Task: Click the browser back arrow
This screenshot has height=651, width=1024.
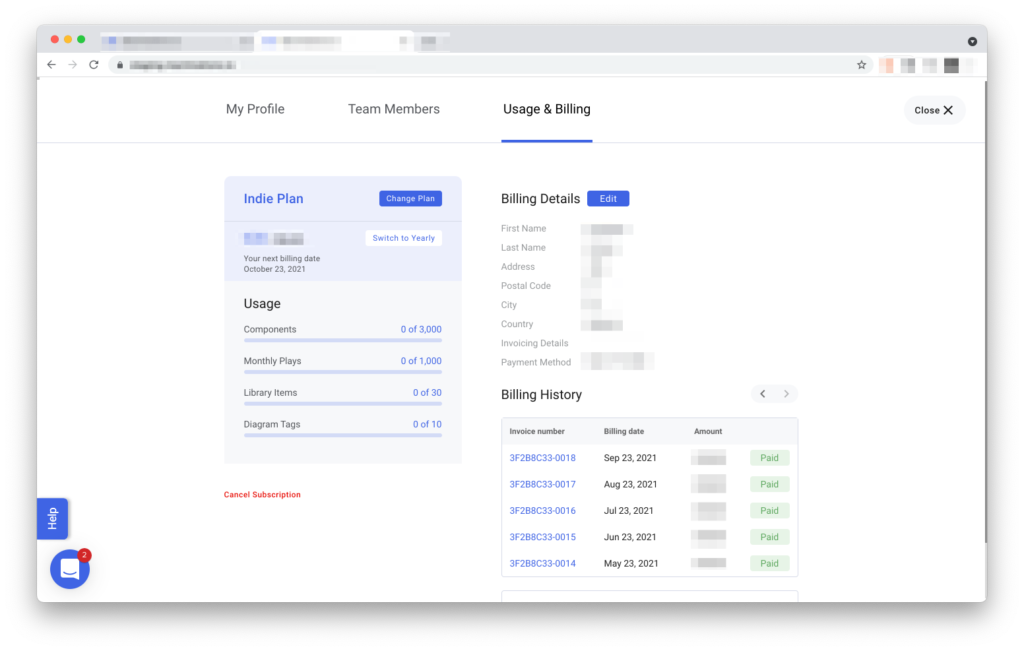Action: point(52,65)
